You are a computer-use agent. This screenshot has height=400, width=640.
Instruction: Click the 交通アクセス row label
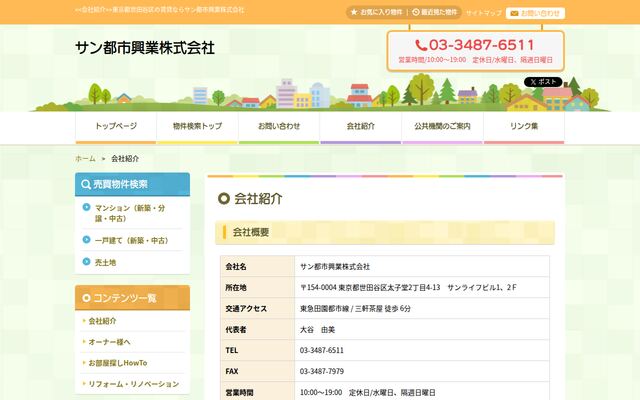coord(246,309)
